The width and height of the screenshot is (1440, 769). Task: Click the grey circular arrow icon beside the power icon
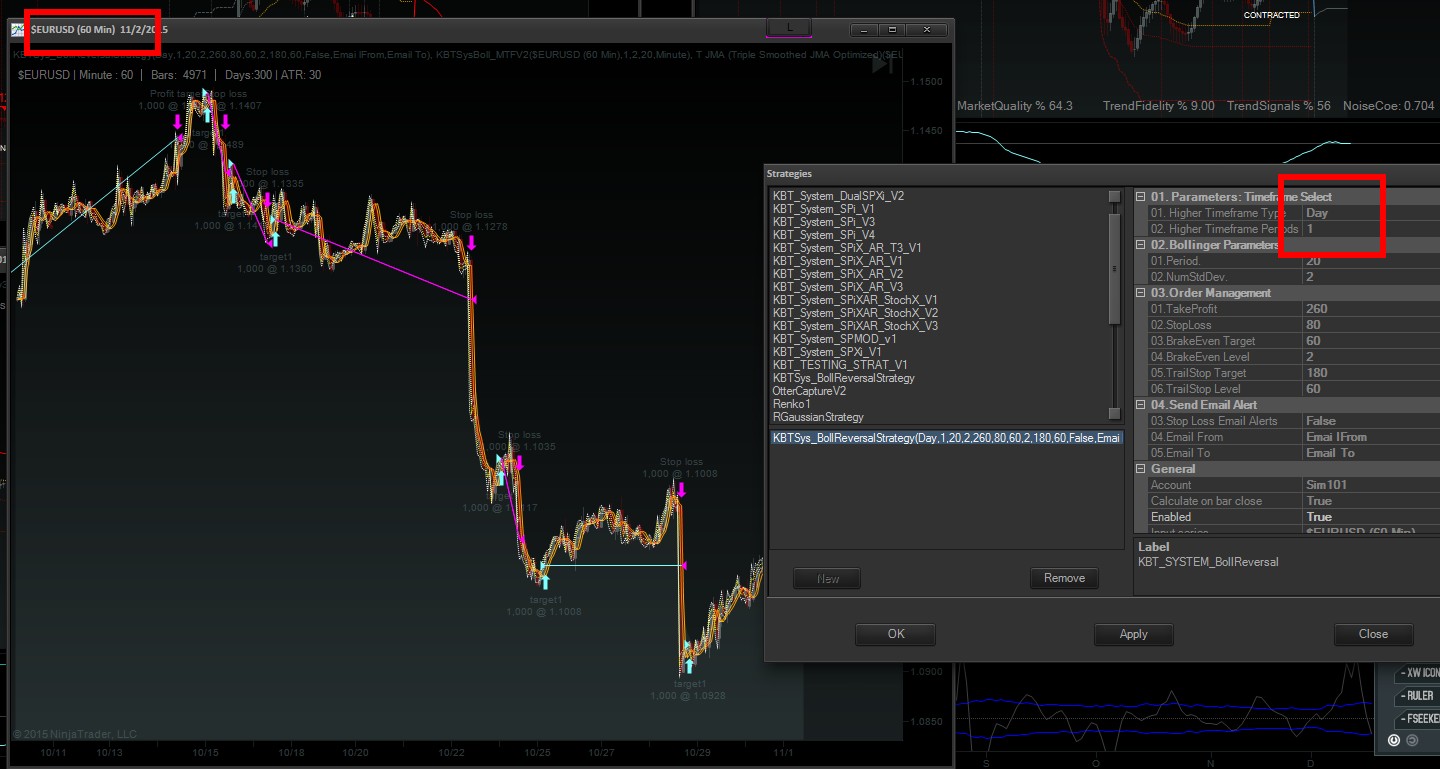1411,740
